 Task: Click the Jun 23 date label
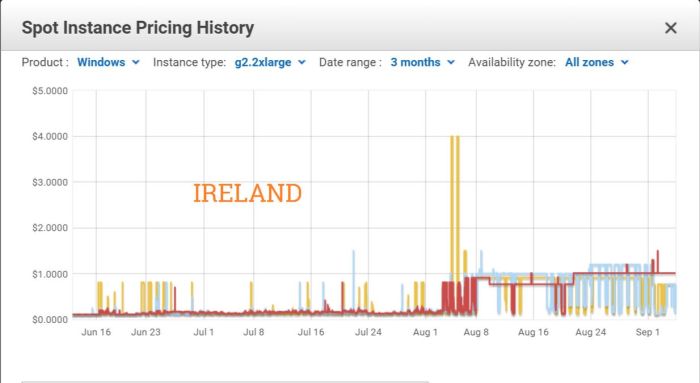coord(146,332)
